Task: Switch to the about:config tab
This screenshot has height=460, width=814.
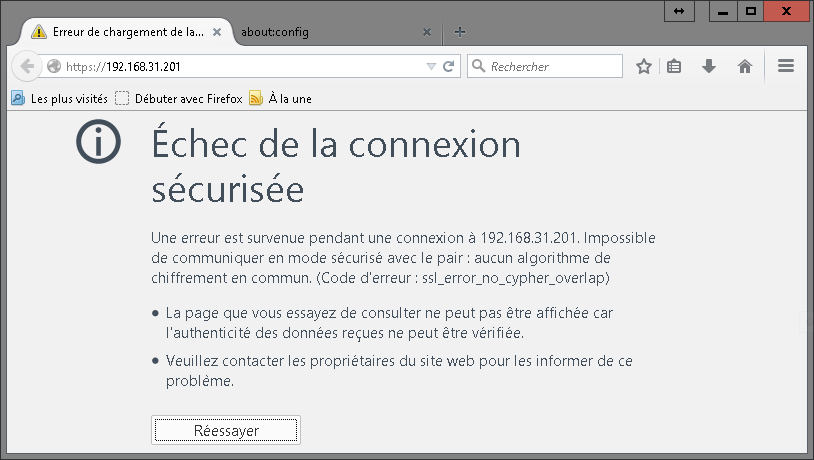Action: click(336, 32)
